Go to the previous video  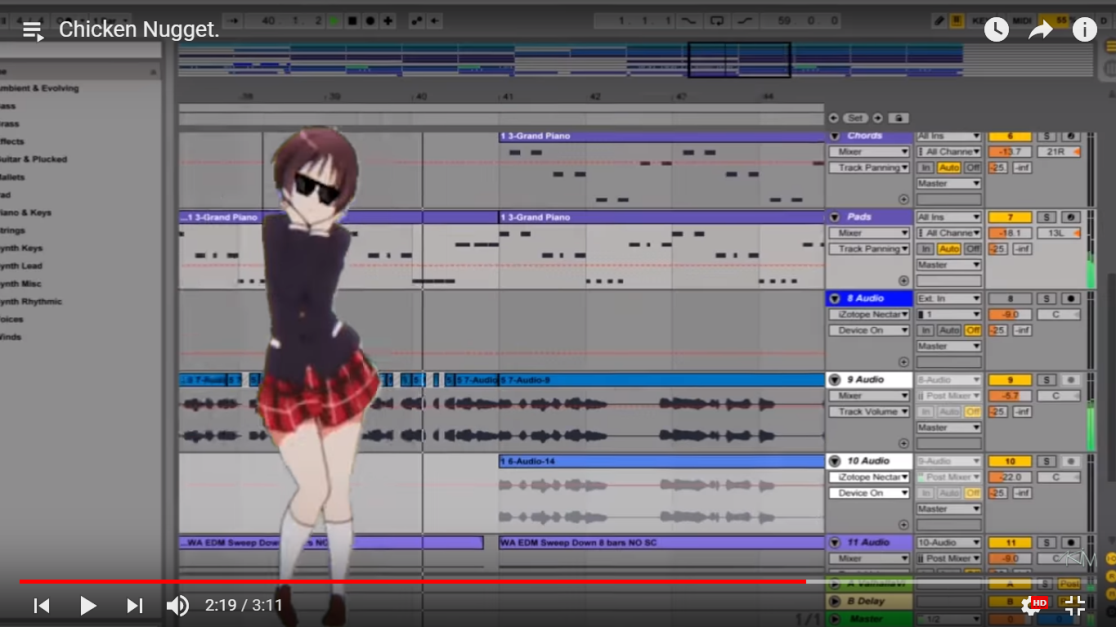tap(42, 605)
